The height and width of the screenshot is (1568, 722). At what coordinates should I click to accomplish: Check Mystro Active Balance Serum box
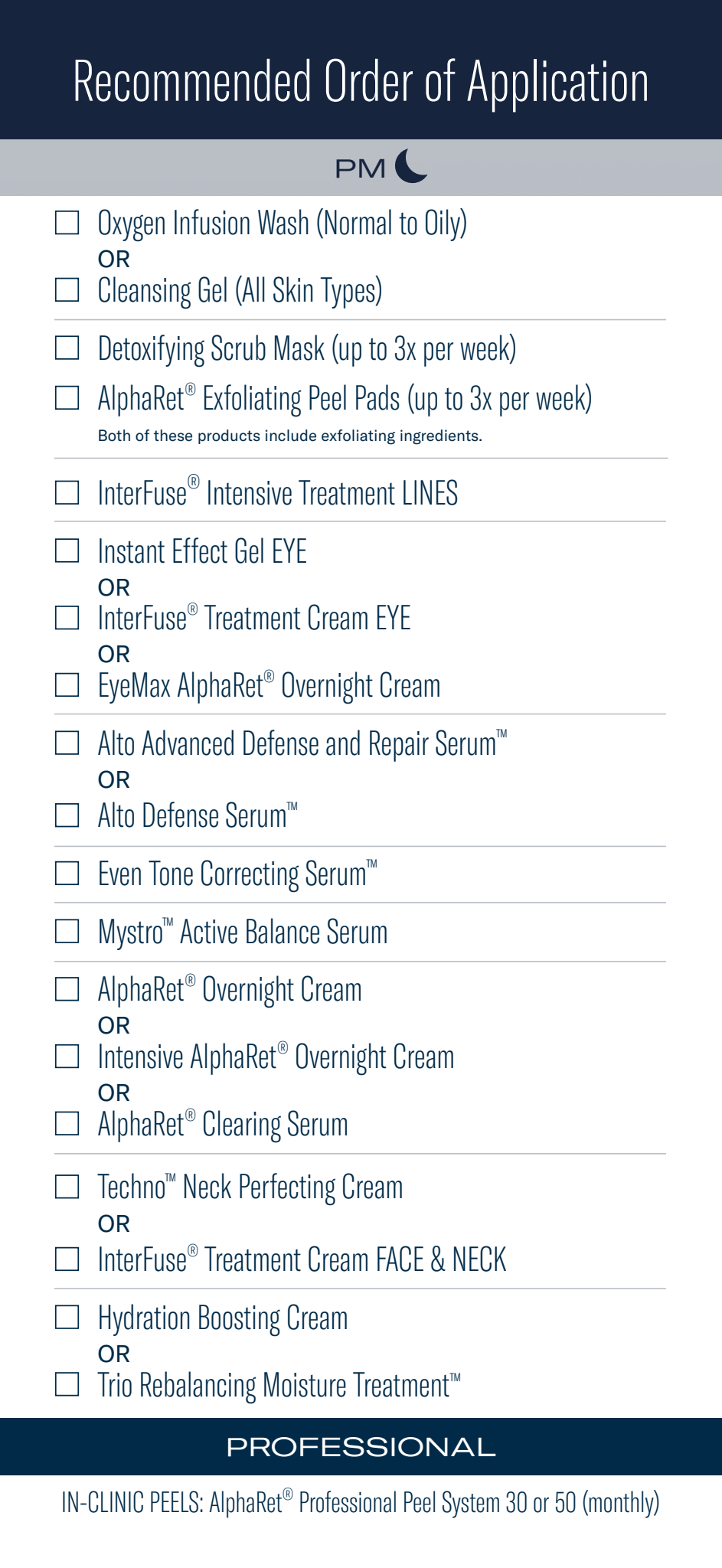point(67,932)
